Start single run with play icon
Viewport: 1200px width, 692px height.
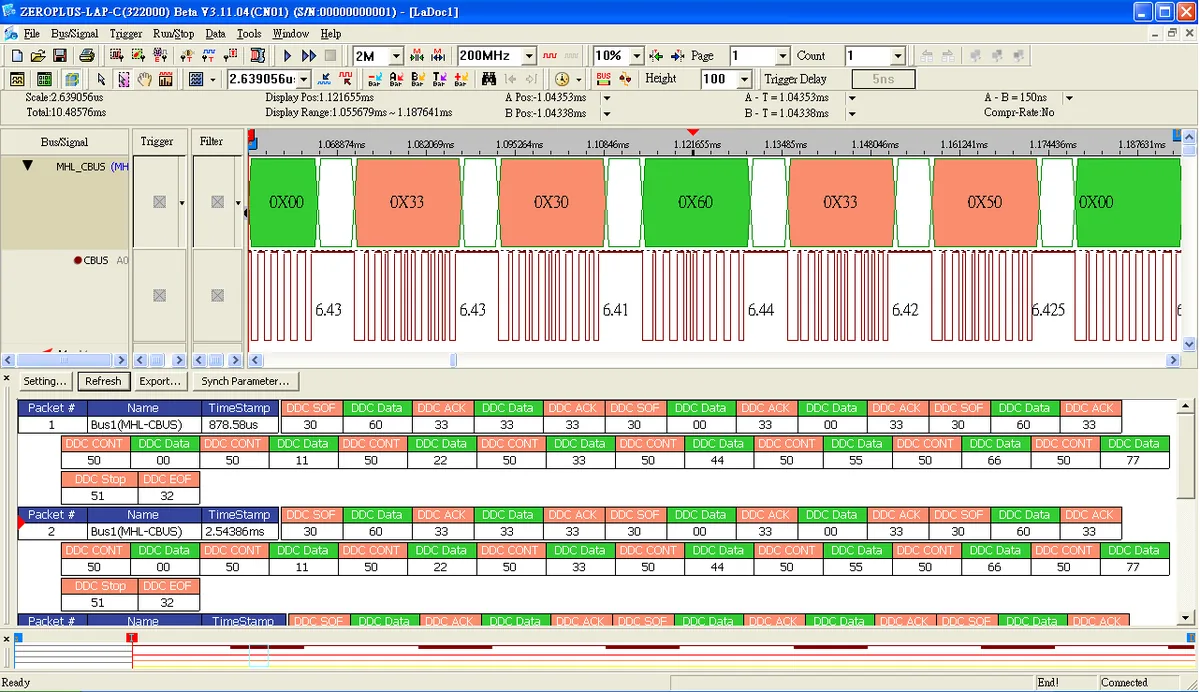[x=287, y=56]
